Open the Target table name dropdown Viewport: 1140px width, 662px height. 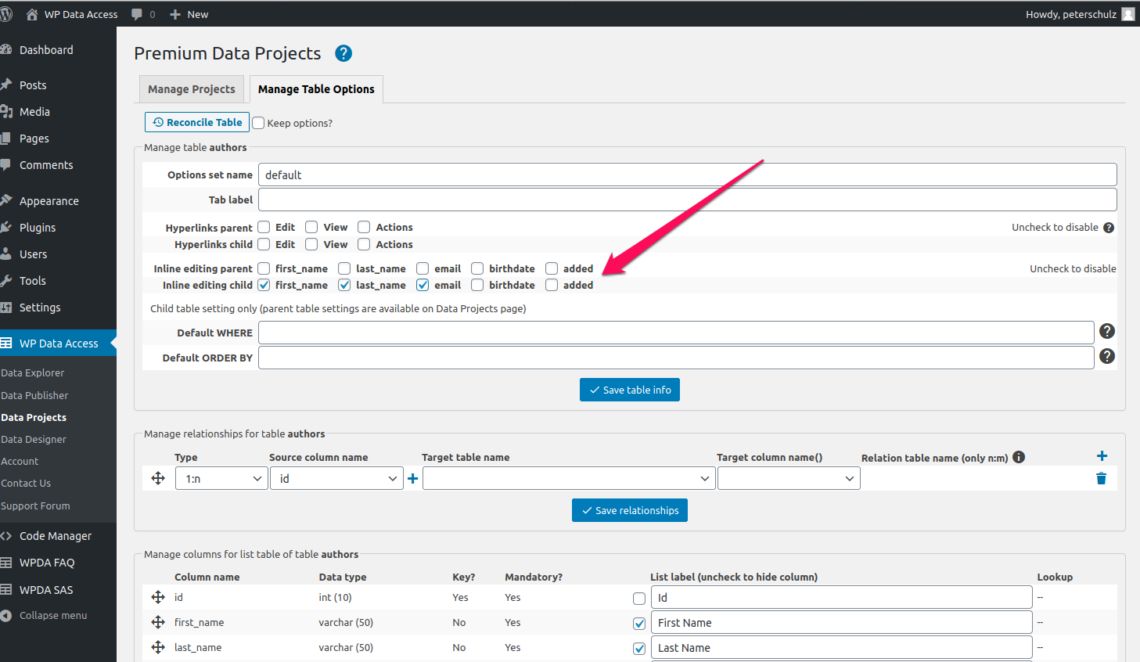click(x=569, y=478)
